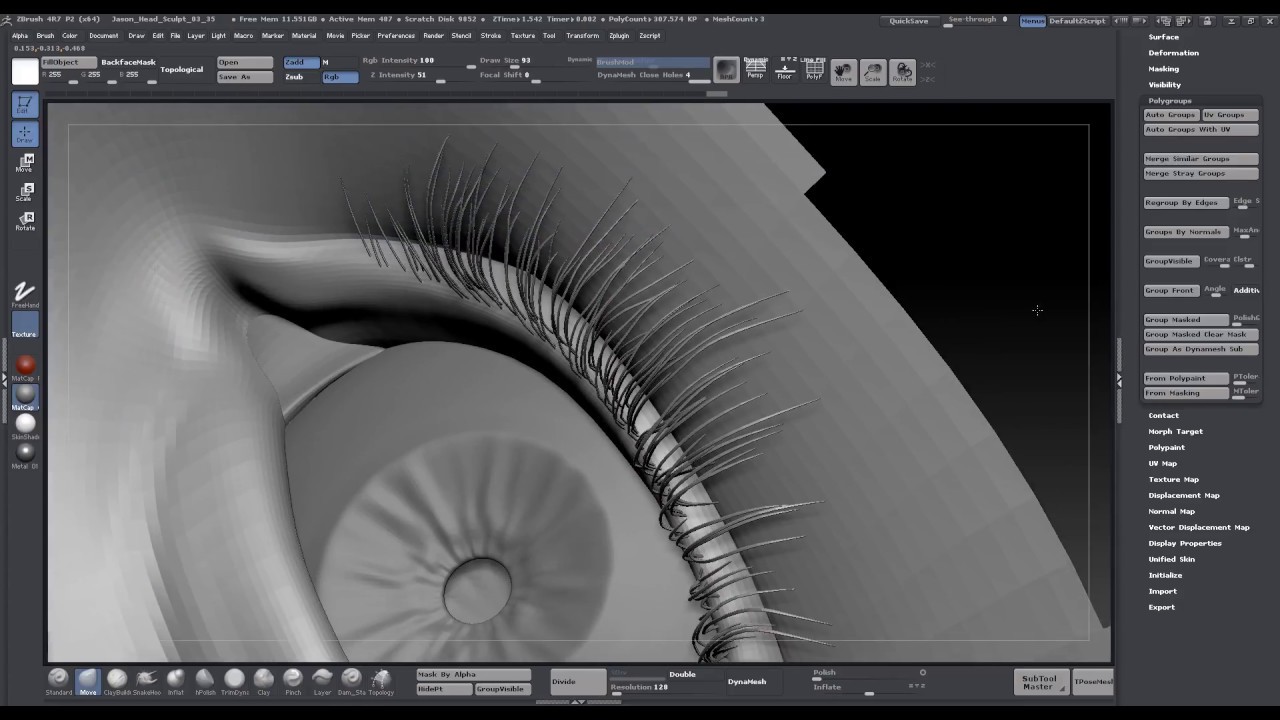This screenshot has height=720, width=1280.
Task: Click the Auto Groups button
Action: 1171,115
